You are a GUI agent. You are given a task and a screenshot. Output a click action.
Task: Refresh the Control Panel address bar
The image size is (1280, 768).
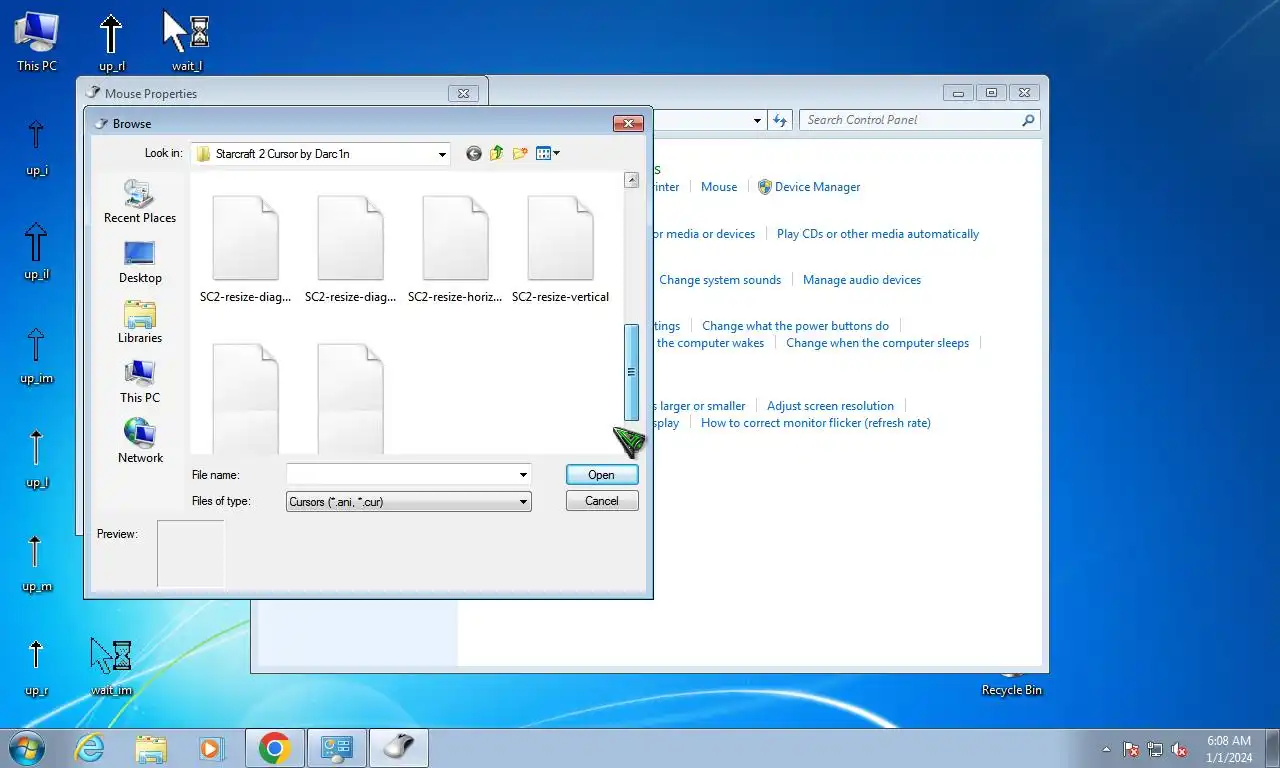coord(780,120)
